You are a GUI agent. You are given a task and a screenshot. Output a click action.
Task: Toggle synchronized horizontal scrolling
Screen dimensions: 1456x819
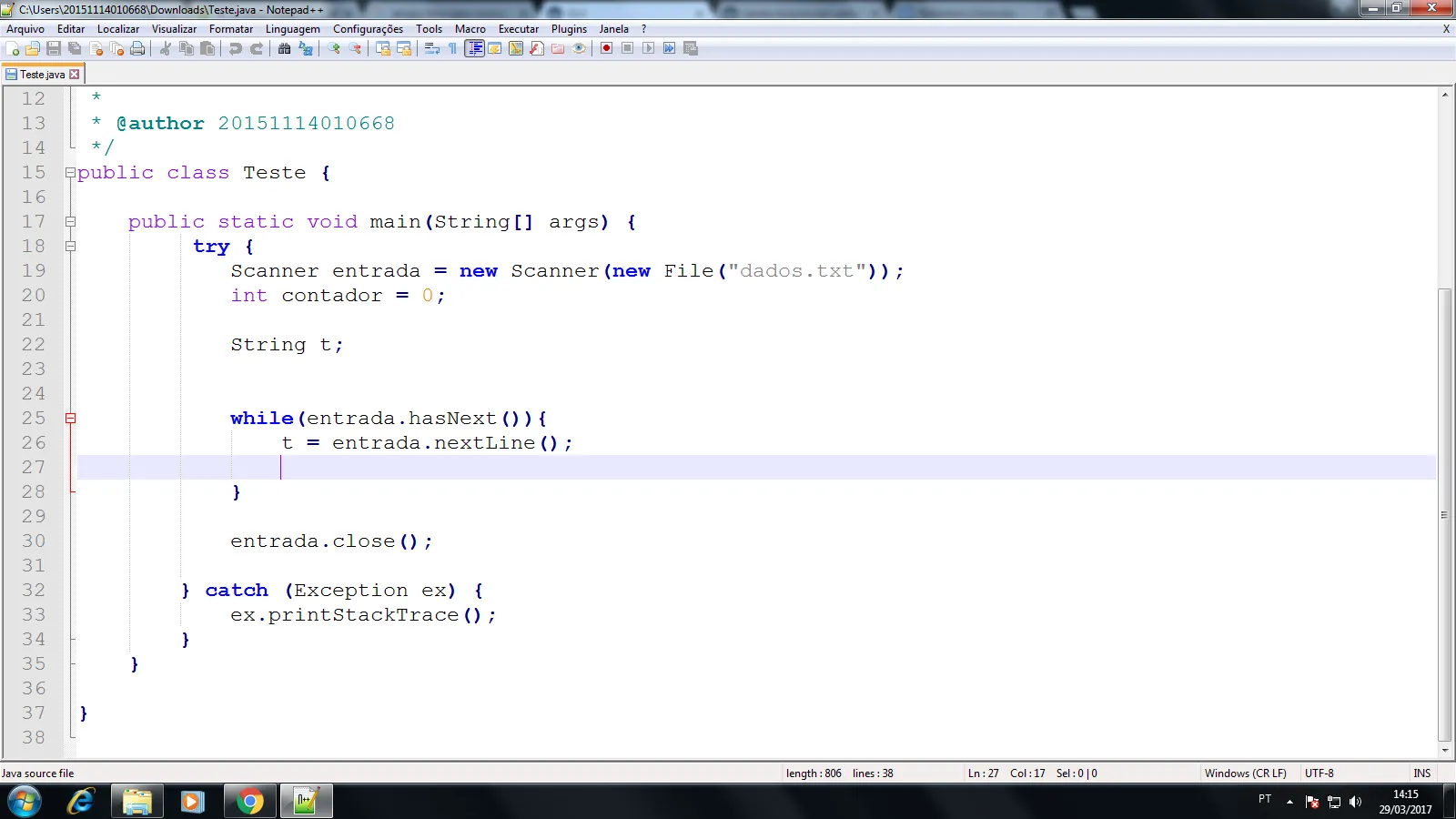tap(404, 48)
